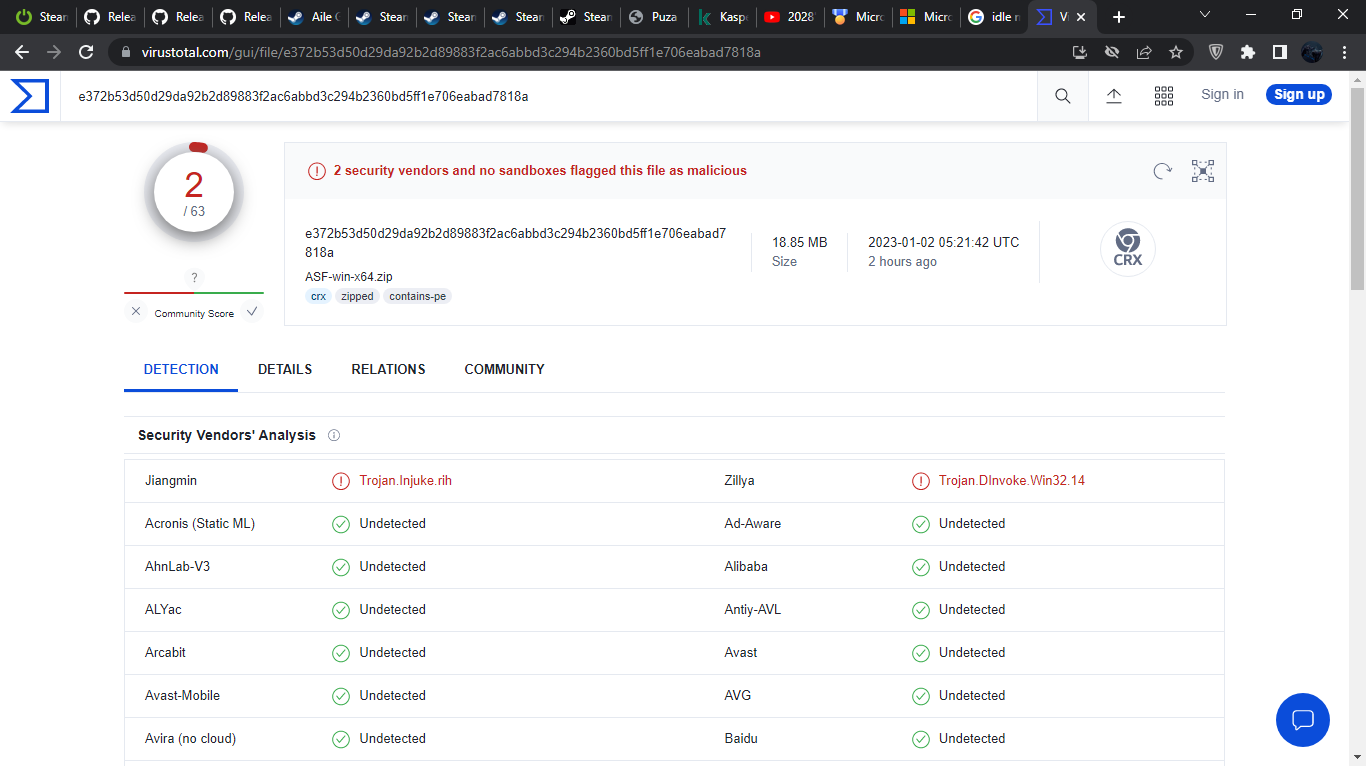Toggle the browser side panel icon
This screenshot has height=766, width=1366.
[x=1280, y=52]
